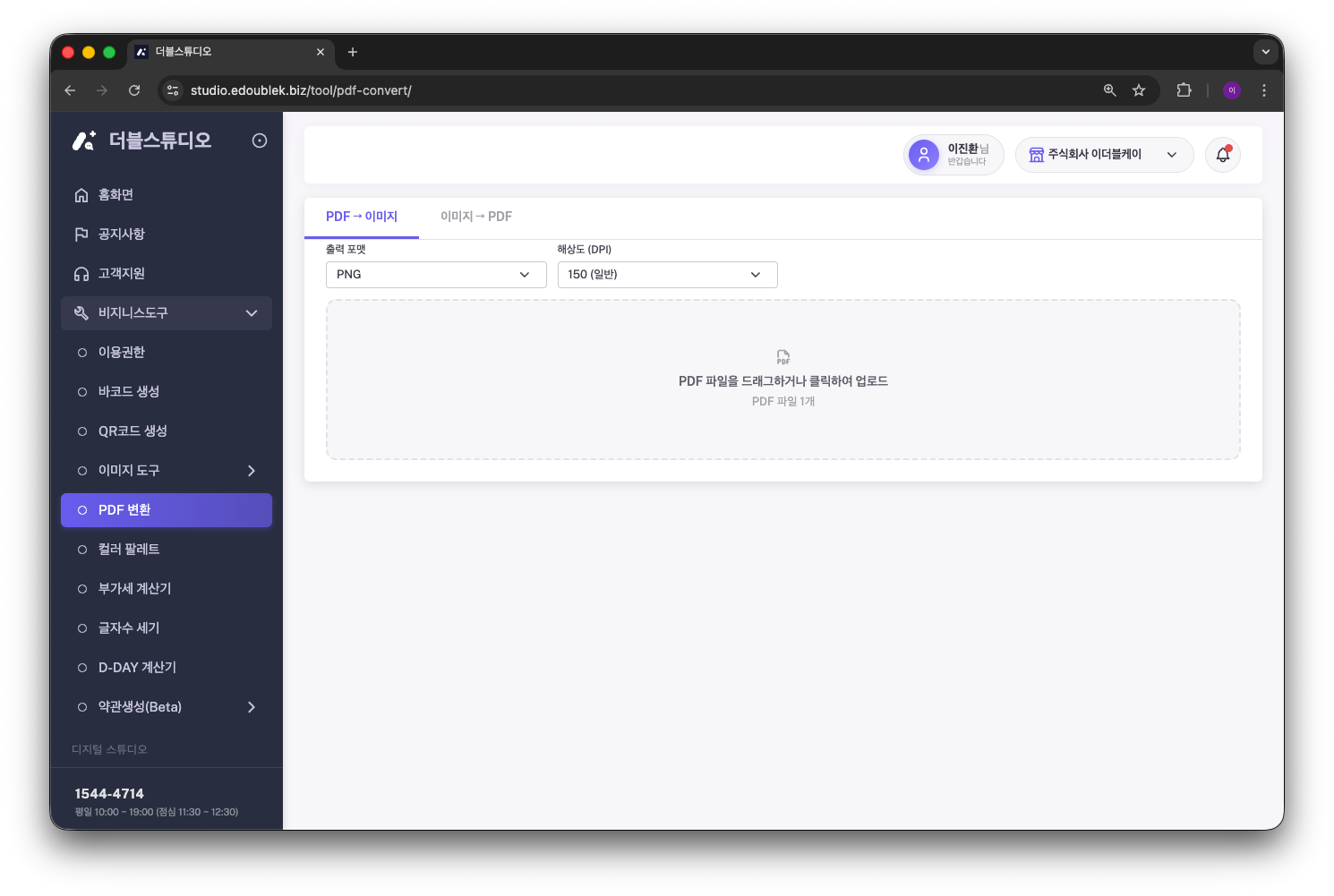The image size is (1334, 896).
Task: Select the PDF → 이미지 tab
Action: (x=362, y=217)
